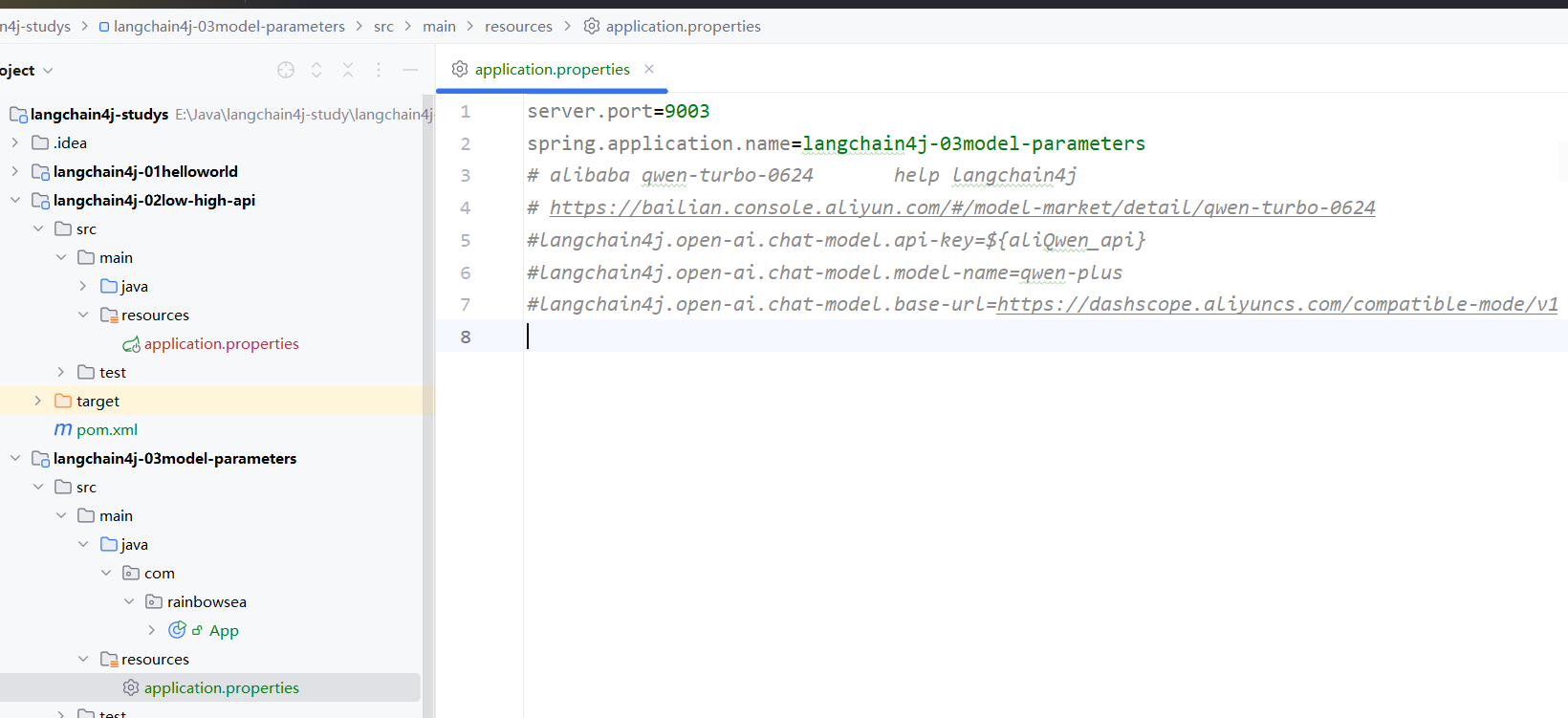Screen dimensions: 1568x718
Task: Select java folder icon under langchain4j-03model-parameters
Action: pos(109,544)
